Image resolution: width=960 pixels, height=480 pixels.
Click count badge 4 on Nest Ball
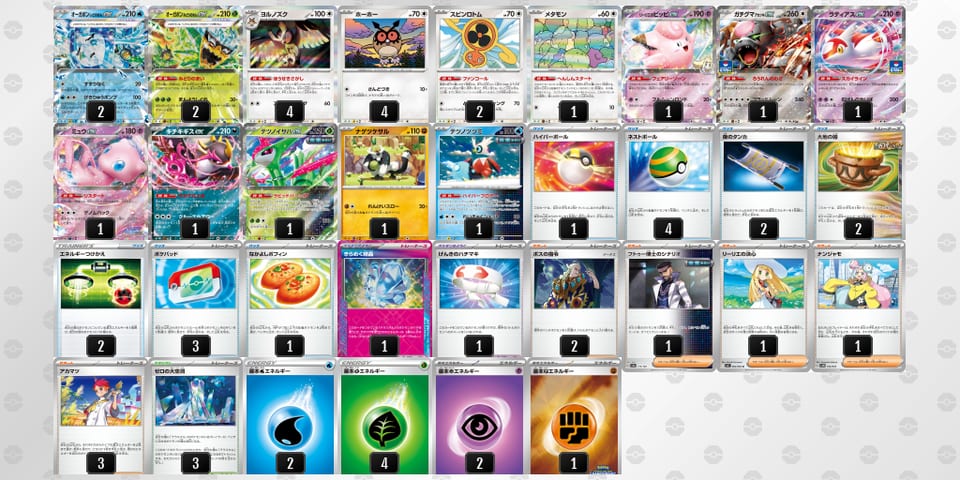pos(669,228)
